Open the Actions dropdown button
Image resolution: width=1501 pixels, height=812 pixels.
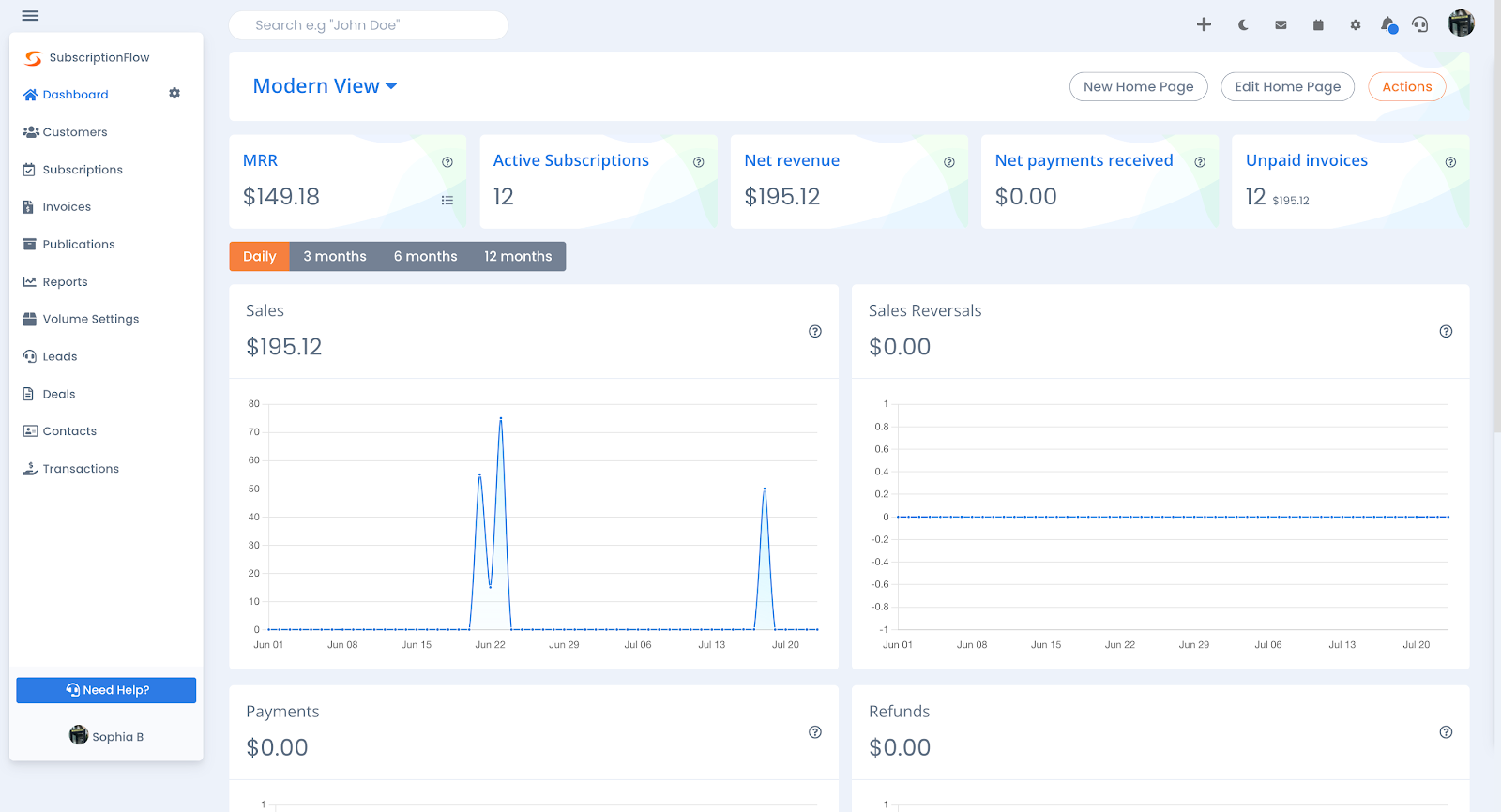pyautogui.click(x=1407, y=86)
